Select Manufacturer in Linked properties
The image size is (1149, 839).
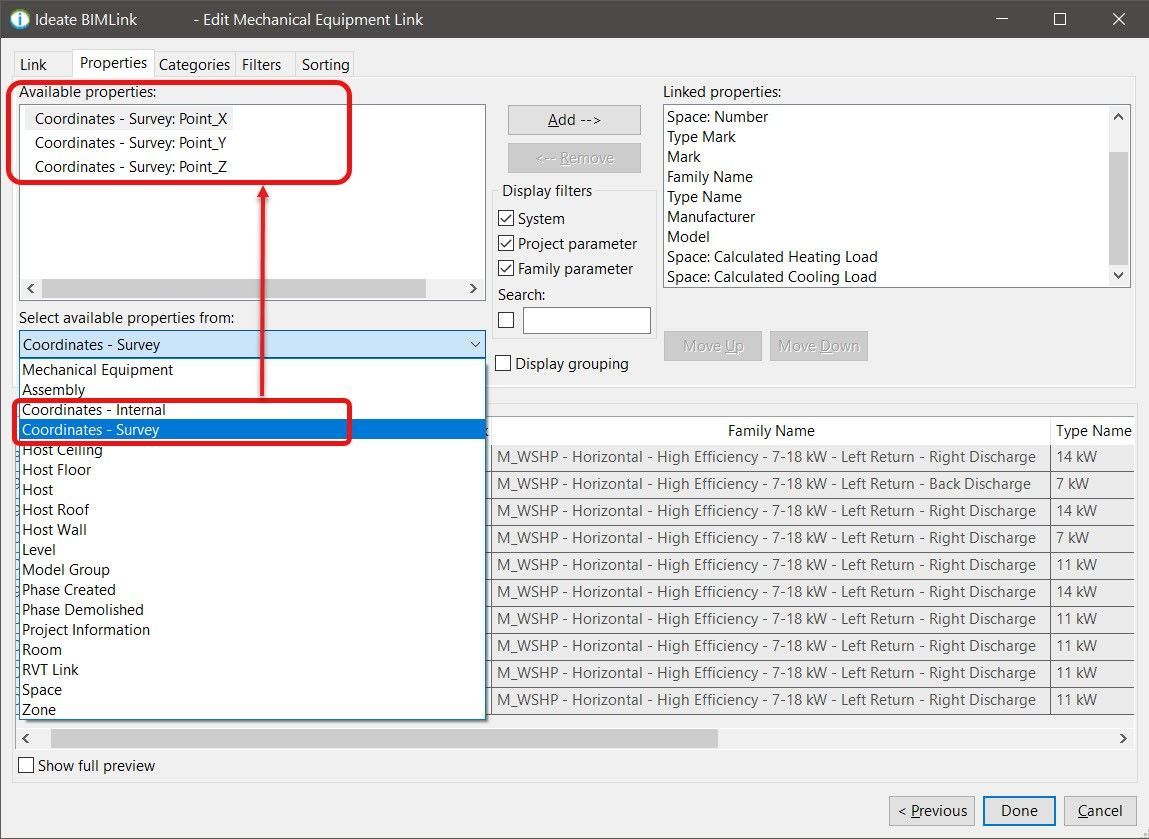tap(711, 217)
